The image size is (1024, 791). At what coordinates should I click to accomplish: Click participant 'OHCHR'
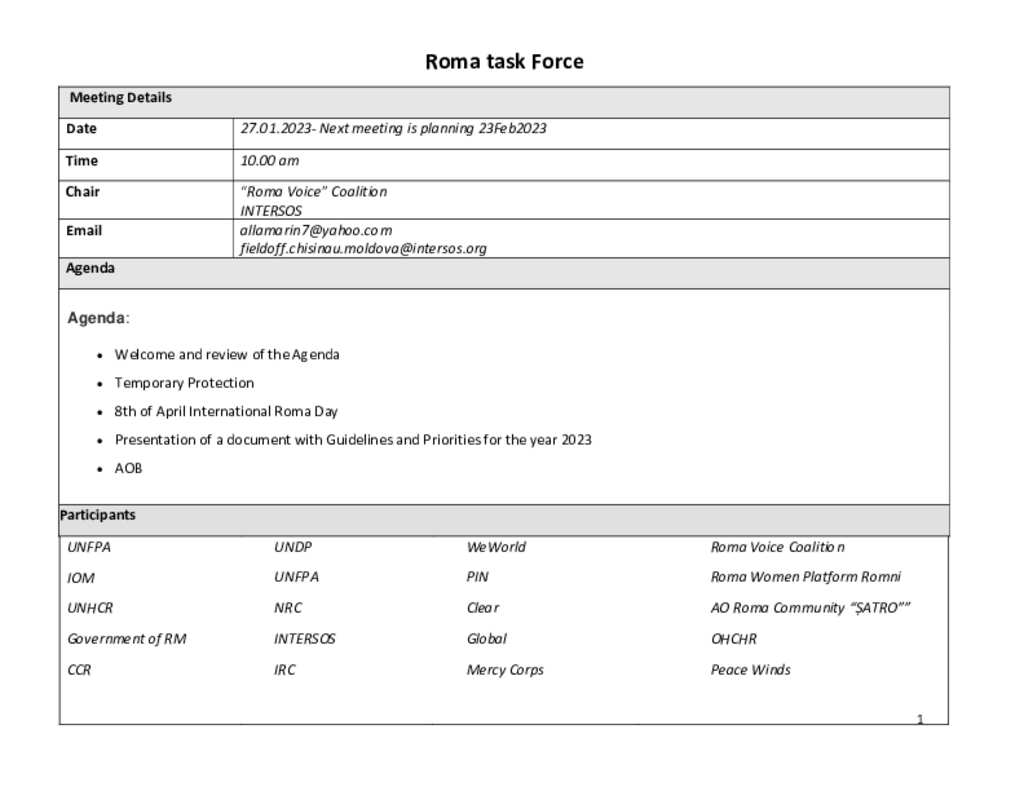733,639
